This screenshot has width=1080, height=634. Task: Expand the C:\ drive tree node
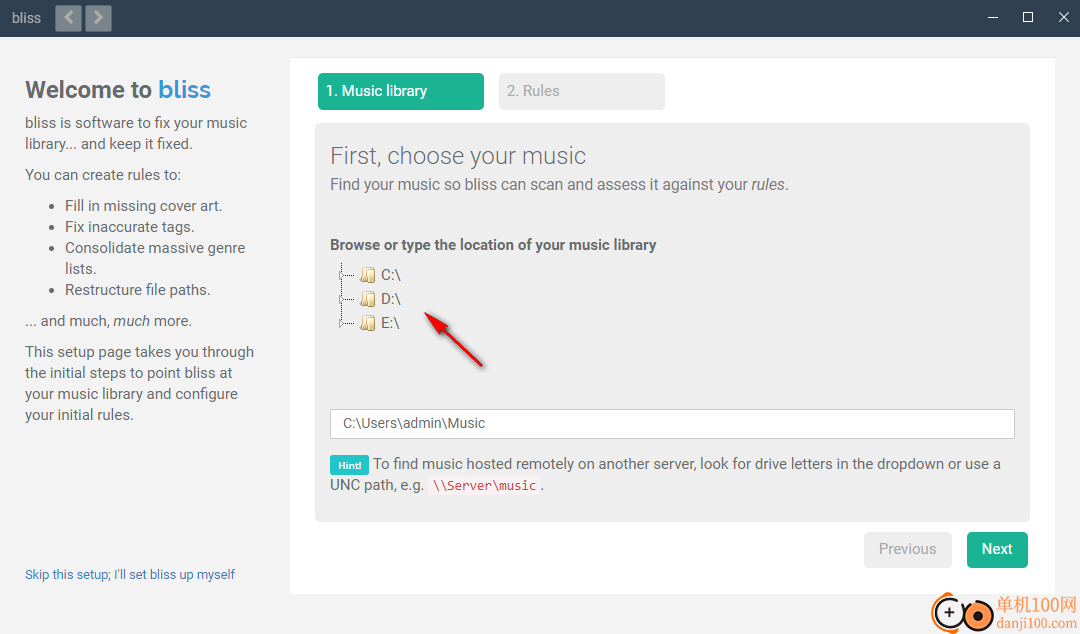click(341, 276)
